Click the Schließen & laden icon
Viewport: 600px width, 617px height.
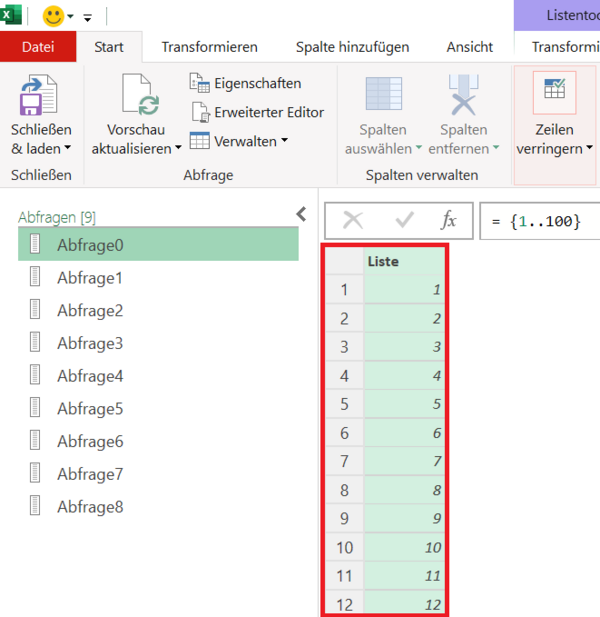click(x=40, y=96)
